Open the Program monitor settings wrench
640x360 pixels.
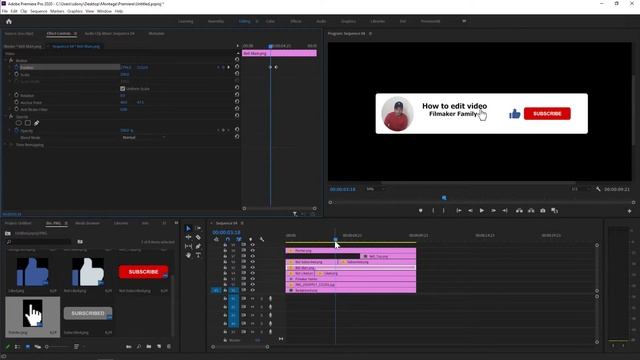[598, 189]
